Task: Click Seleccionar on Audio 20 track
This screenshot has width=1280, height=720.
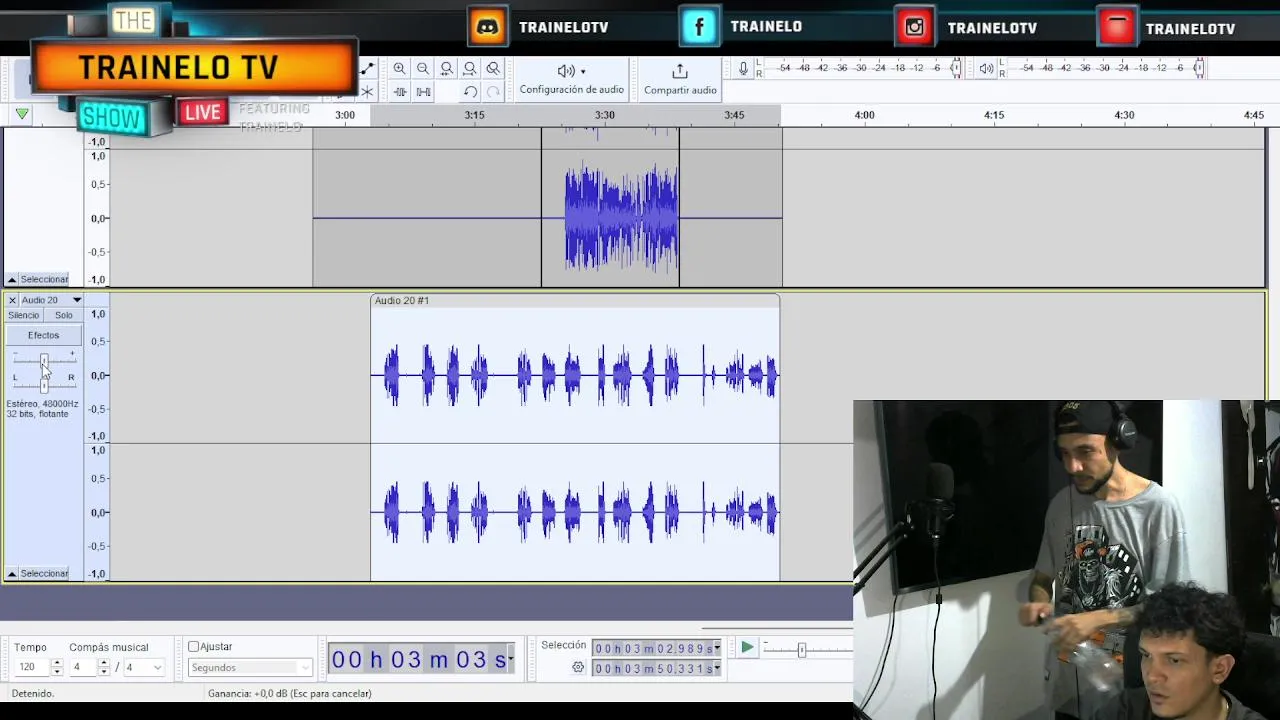Action: pos(45,574)
